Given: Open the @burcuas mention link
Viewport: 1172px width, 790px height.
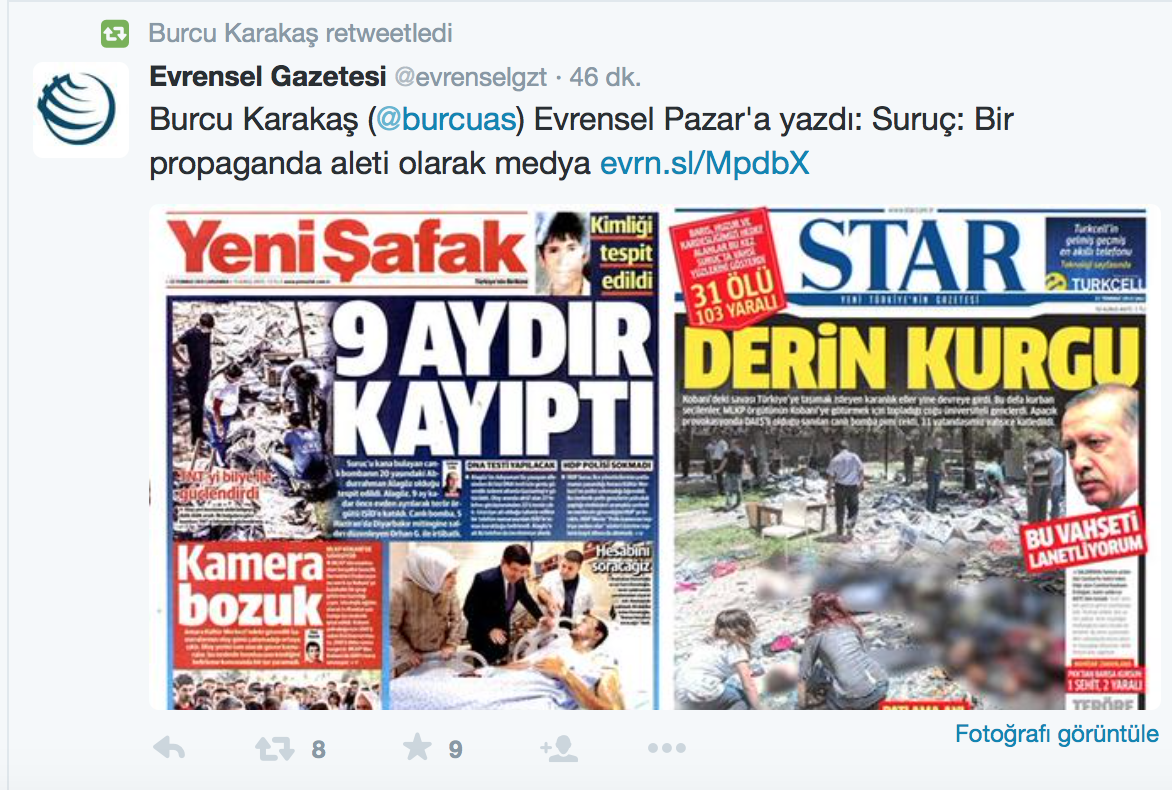Looking at the screenshot, I should tap(445, 120).
